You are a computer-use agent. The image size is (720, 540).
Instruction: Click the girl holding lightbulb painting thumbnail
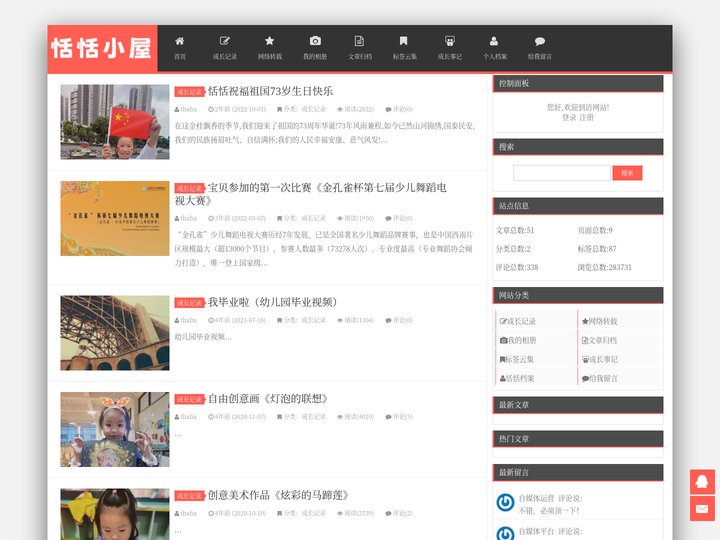(115, 429)
